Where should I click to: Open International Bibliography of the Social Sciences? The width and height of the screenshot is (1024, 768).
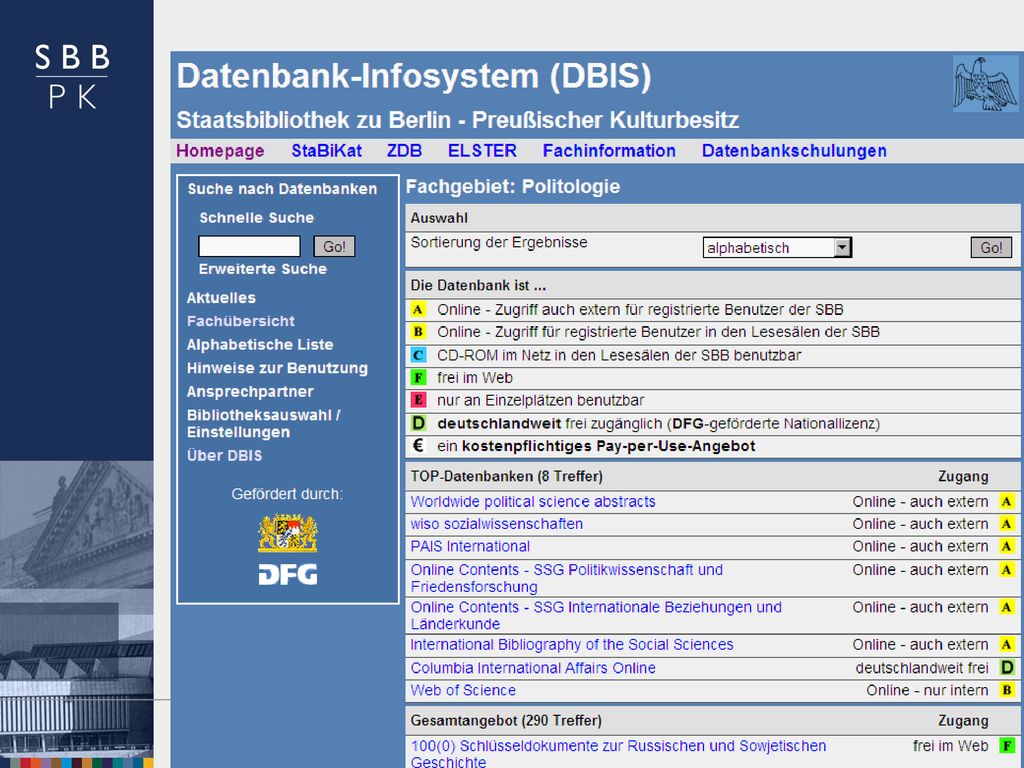click(571, 645)
